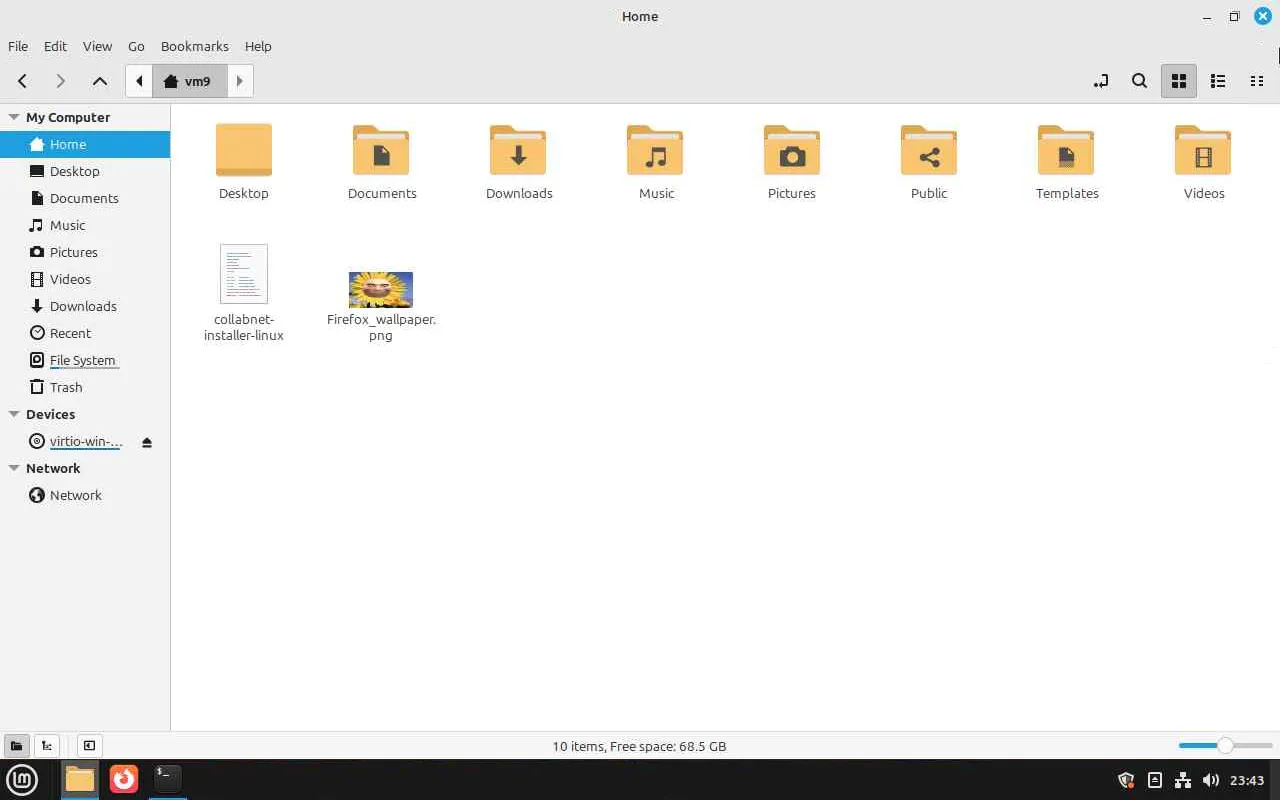Collapse the My Computer section
This screenshot has width=1280, height=800.
point(14,117)
